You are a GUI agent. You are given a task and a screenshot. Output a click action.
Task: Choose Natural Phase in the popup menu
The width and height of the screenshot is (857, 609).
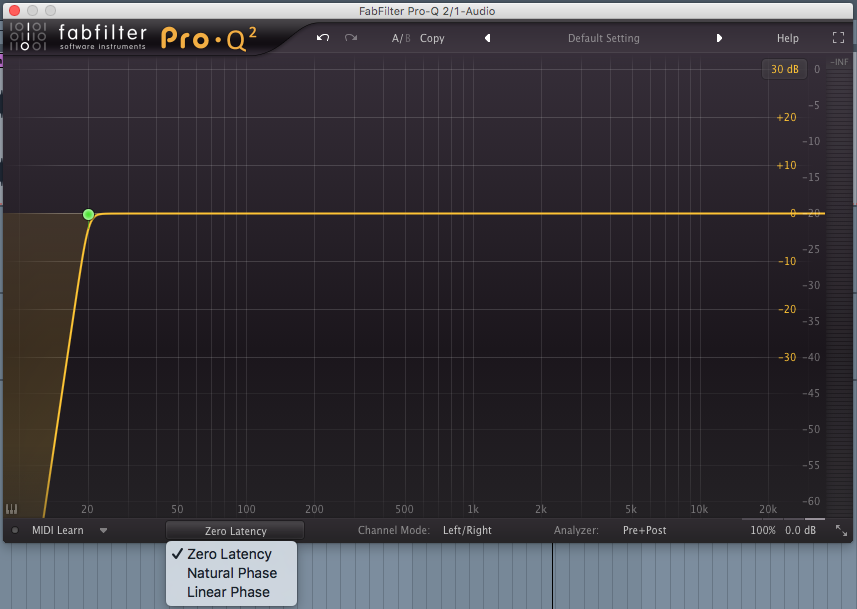(x=231, y=573)
